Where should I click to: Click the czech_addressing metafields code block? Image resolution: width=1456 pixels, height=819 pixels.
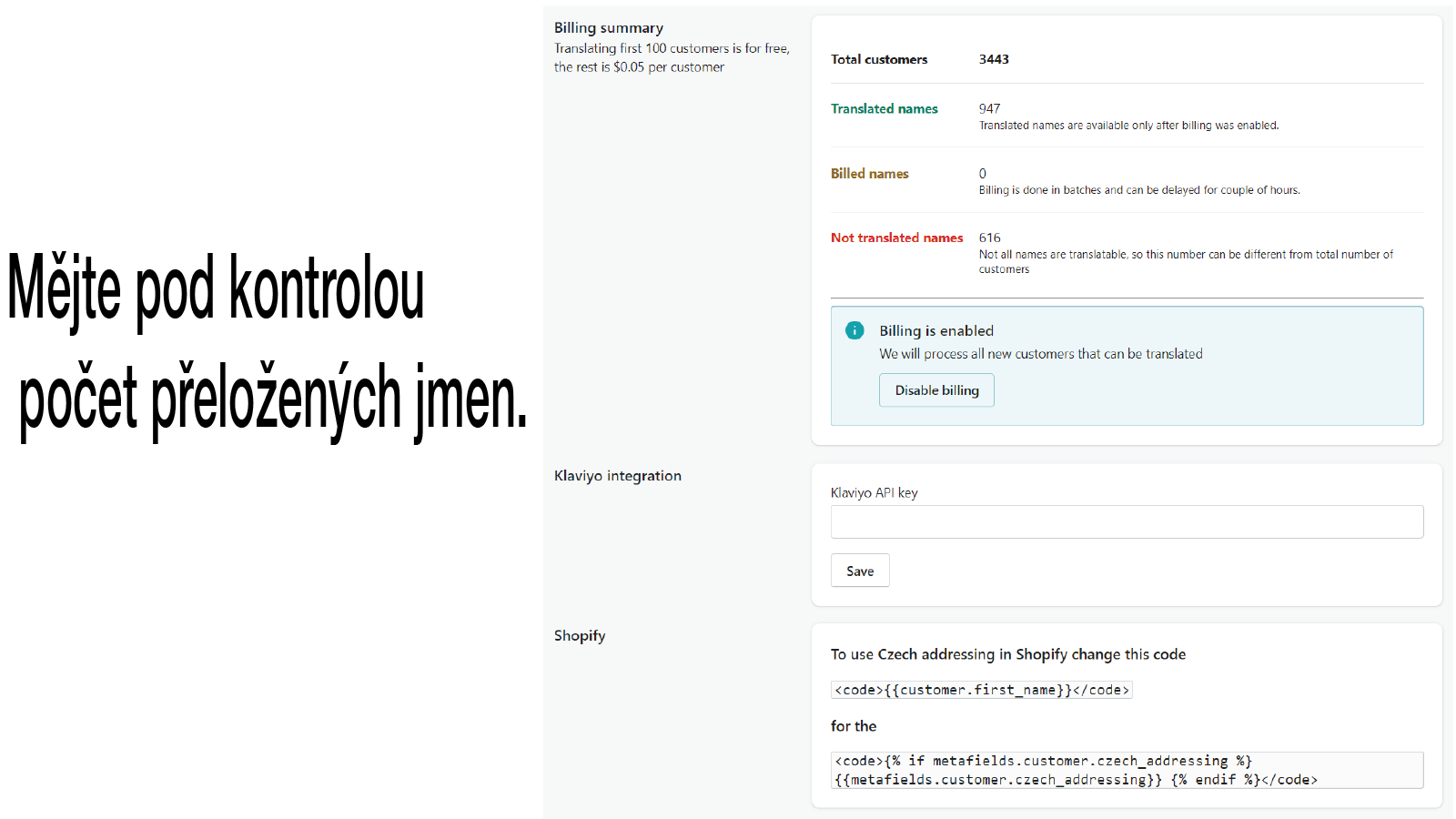(1126, 770)
